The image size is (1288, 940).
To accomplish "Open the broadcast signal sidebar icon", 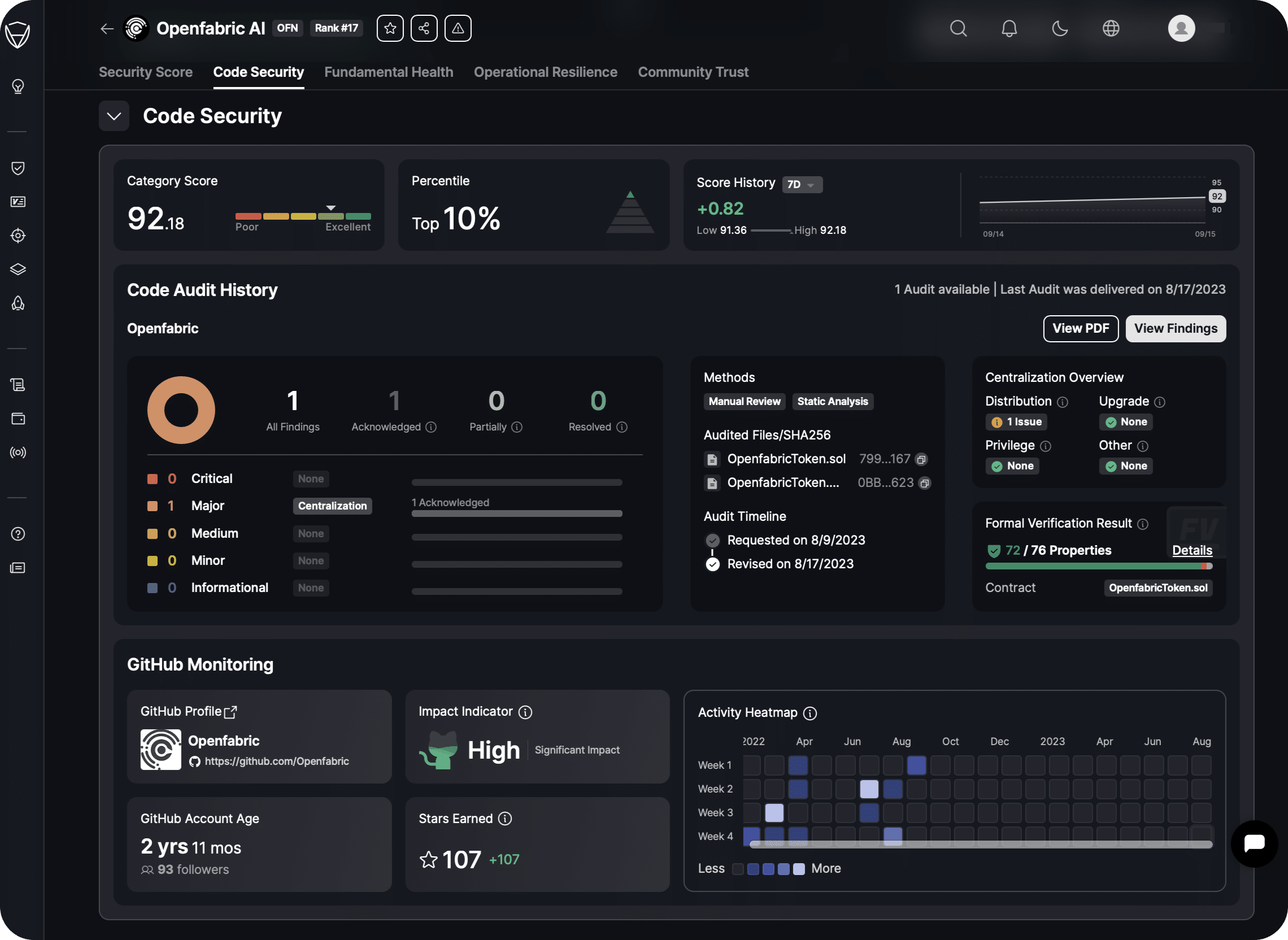I will tap(18, 452).
